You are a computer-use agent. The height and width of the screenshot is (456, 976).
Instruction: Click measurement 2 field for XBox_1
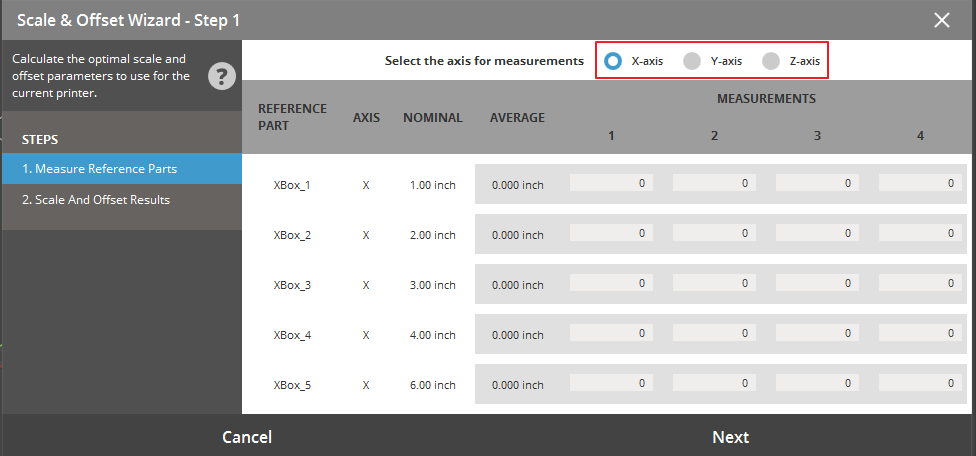point(714,183)
